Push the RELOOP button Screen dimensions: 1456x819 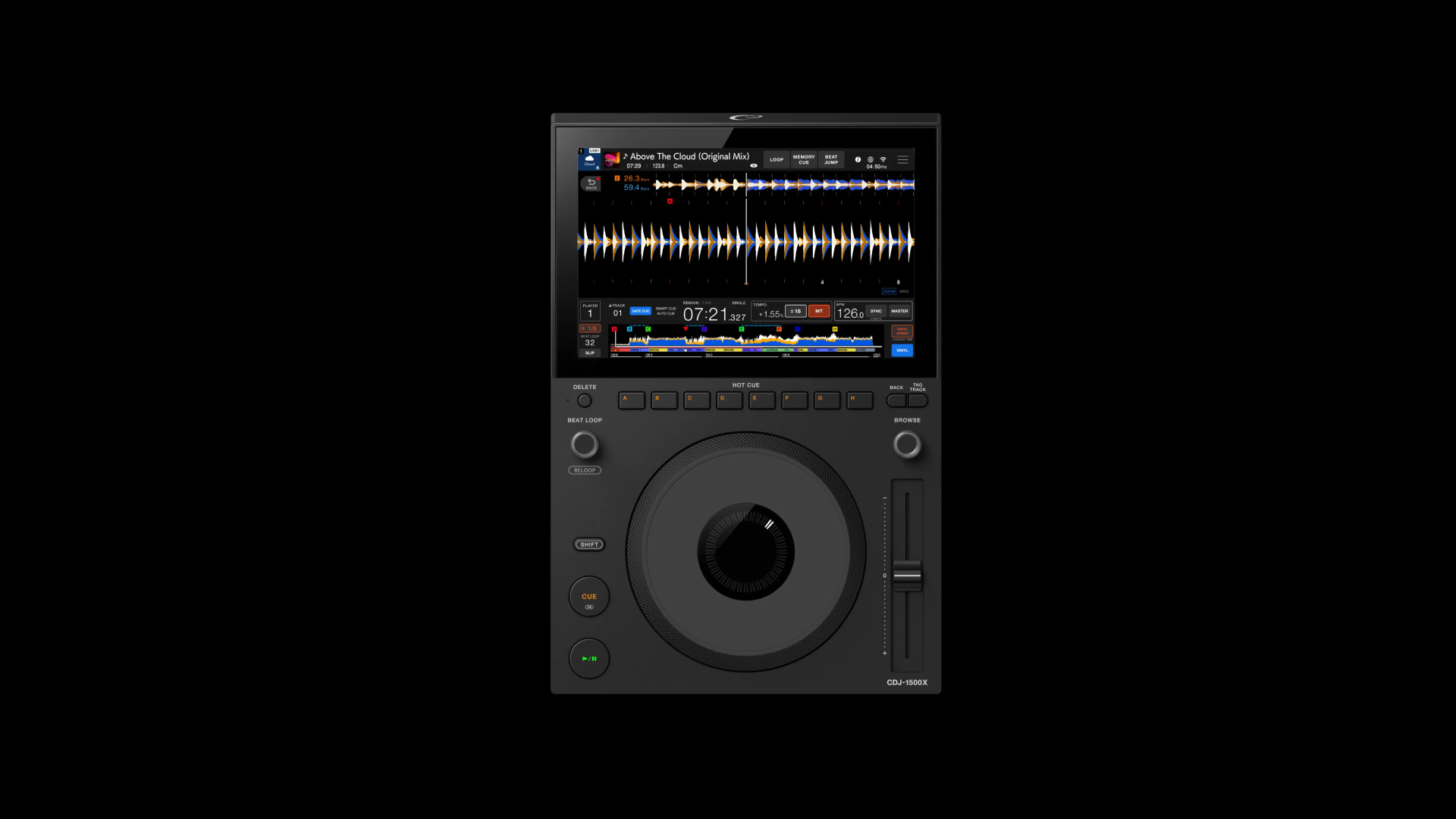pyautogui.click(x=585, y=470)
